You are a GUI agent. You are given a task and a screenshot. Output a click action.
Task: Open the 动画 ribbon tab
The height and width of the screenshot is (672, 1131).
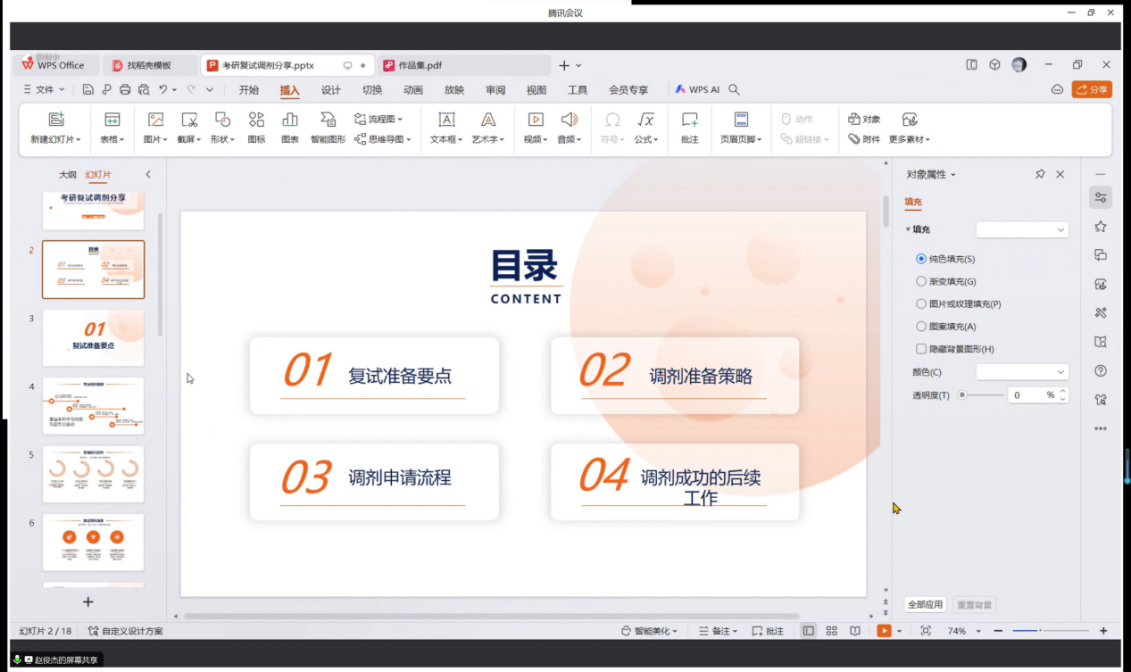pos(413,90)
